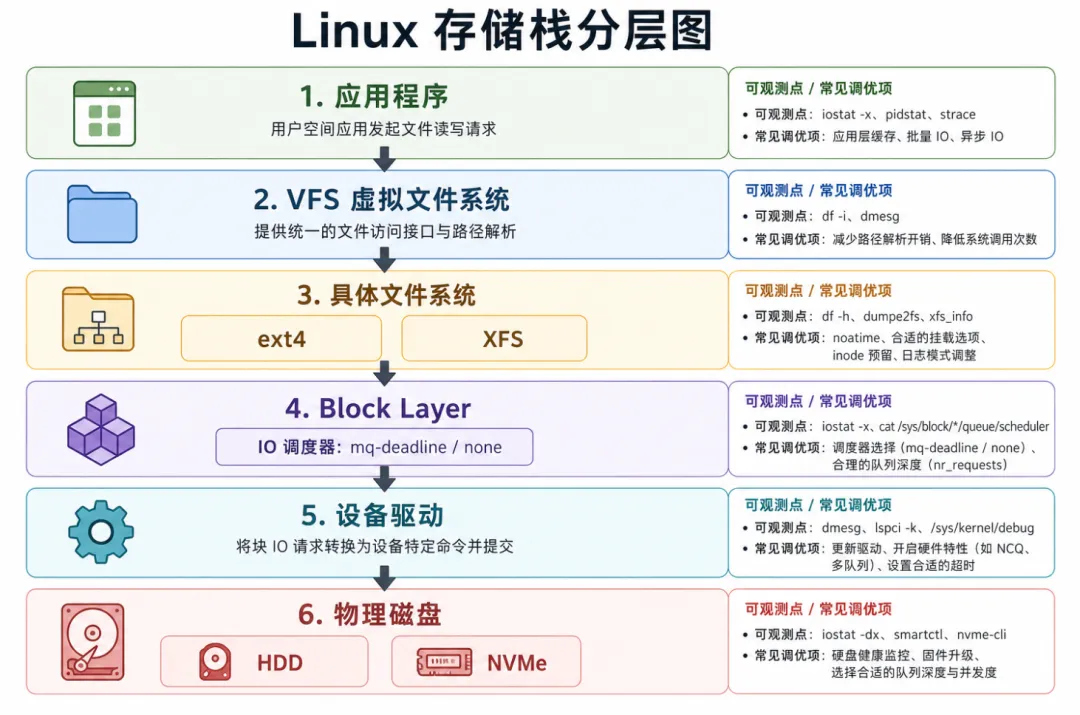Viewport: 1080px width, 715px height.
Task: Click the HDD box
Action: (264, 661)
